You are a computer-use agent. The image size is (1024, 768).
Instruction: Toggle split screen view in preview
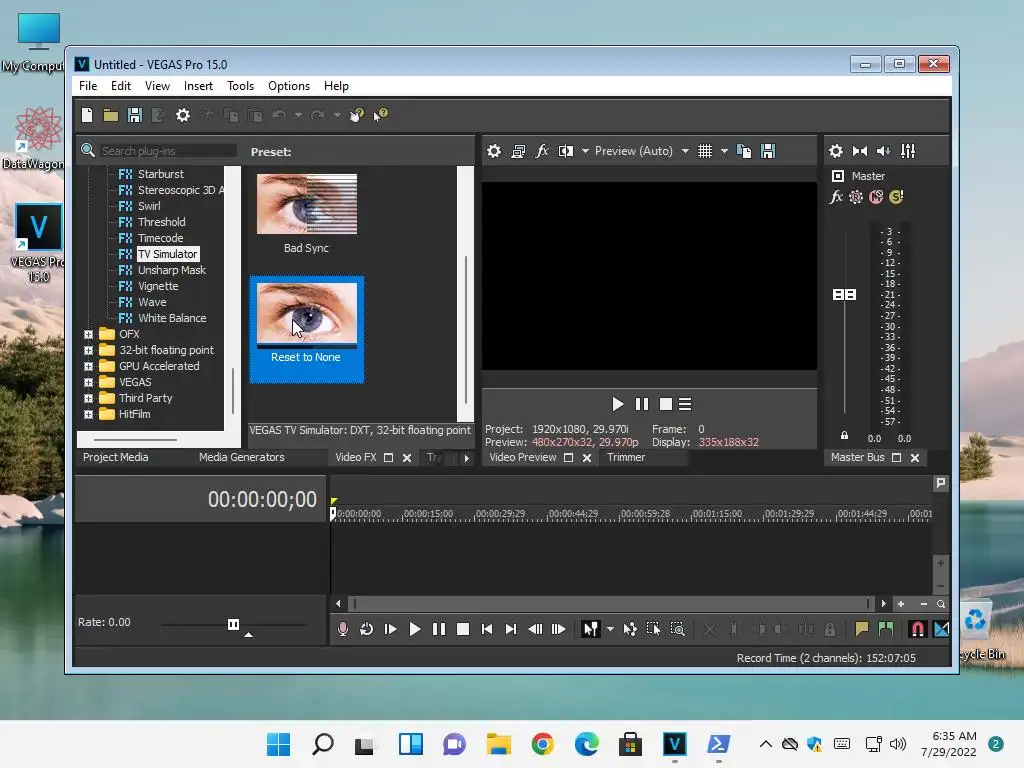click(x=566, y=152)
